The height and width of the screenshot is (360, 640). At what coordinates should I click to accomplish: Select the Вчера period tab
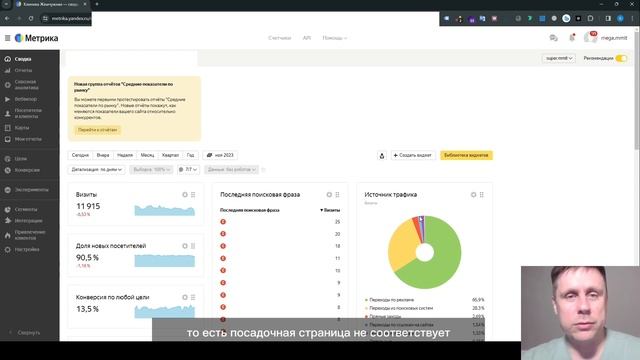pyautogui.click(x=103, y=155)
